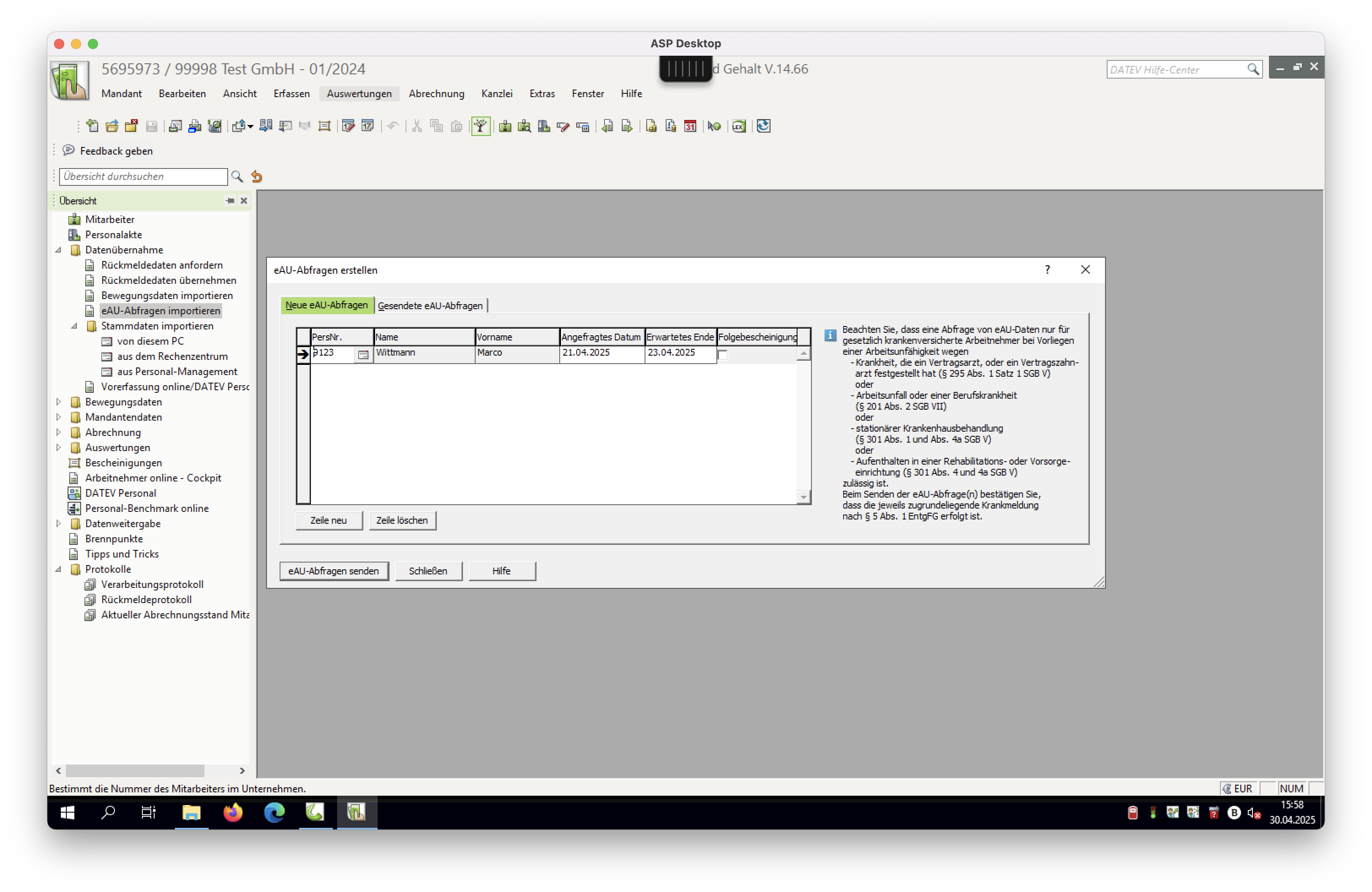Click the context help cursor icon
Image resolution: width=1372 pixels, height=892 pixels.
point(714,125)
